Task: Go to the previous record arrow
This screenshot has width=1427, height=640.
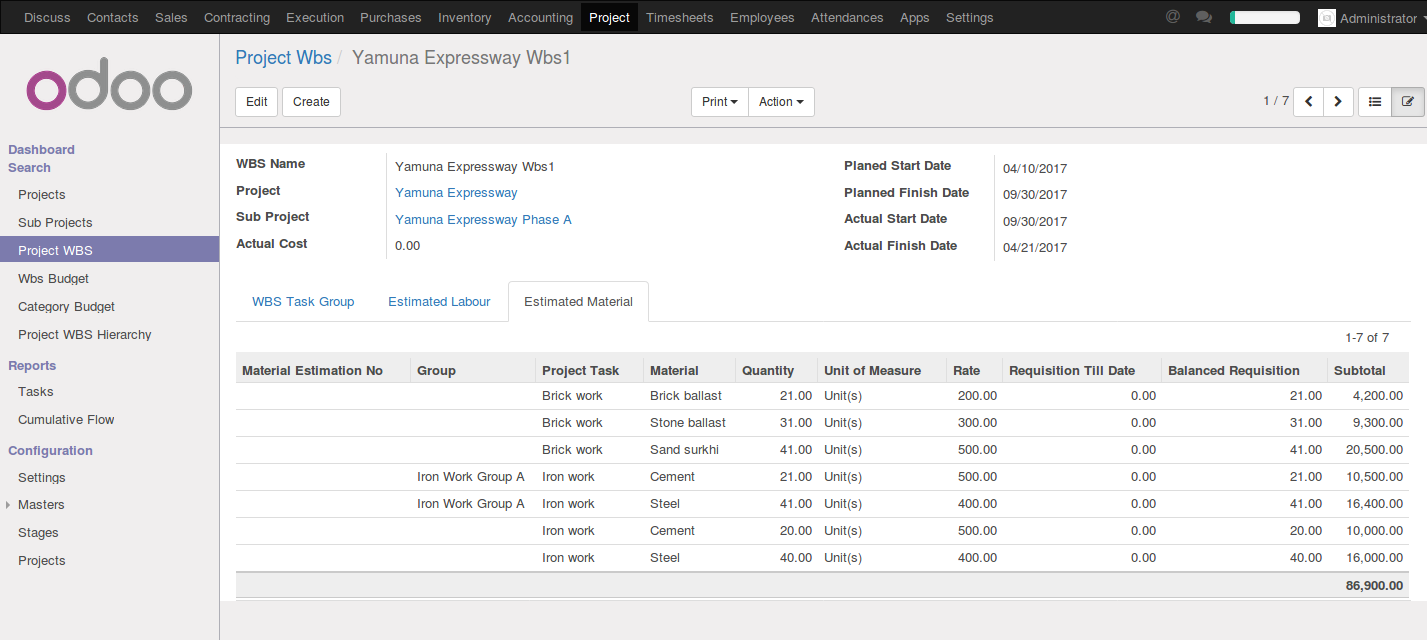Action: pyautogui.click(x=1308, y=102)
